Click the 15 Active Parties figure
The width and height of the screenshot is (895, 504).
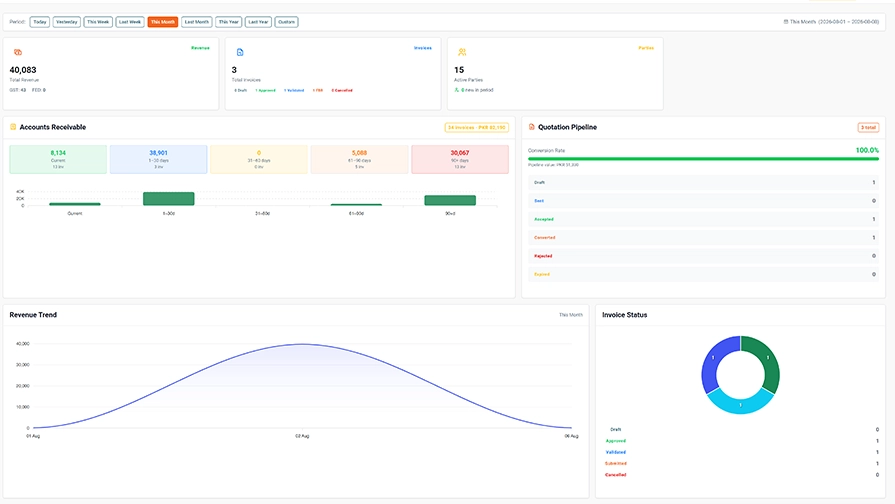pos(459,70)
